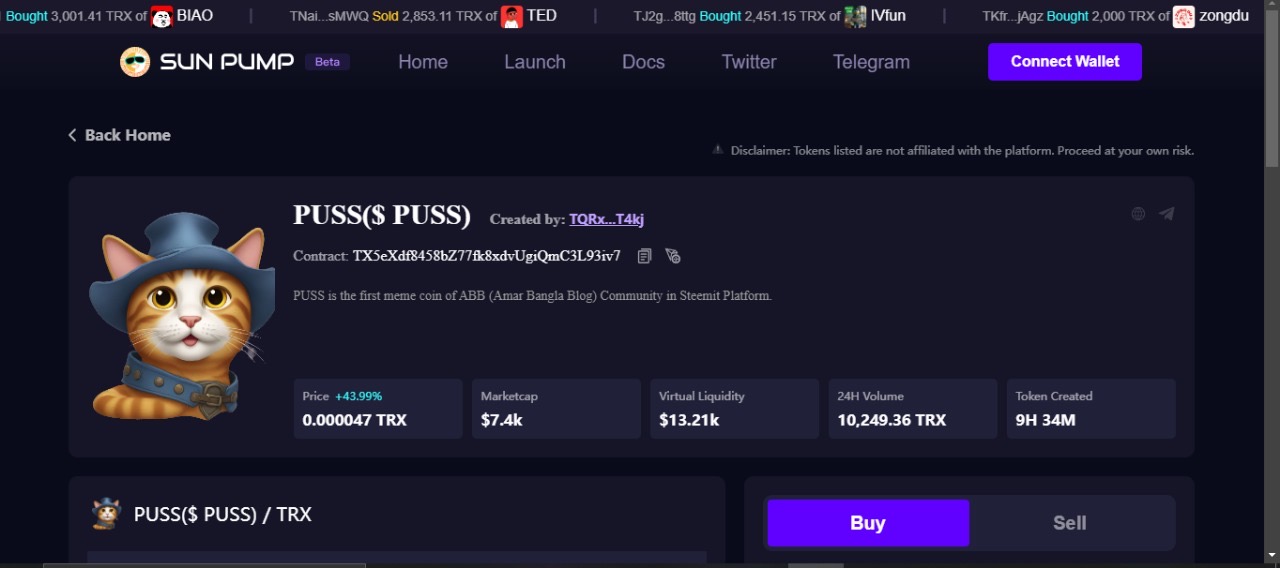Click the BIAO token icon in ticker
This screenshot has width=1280, height=568.
162,17
